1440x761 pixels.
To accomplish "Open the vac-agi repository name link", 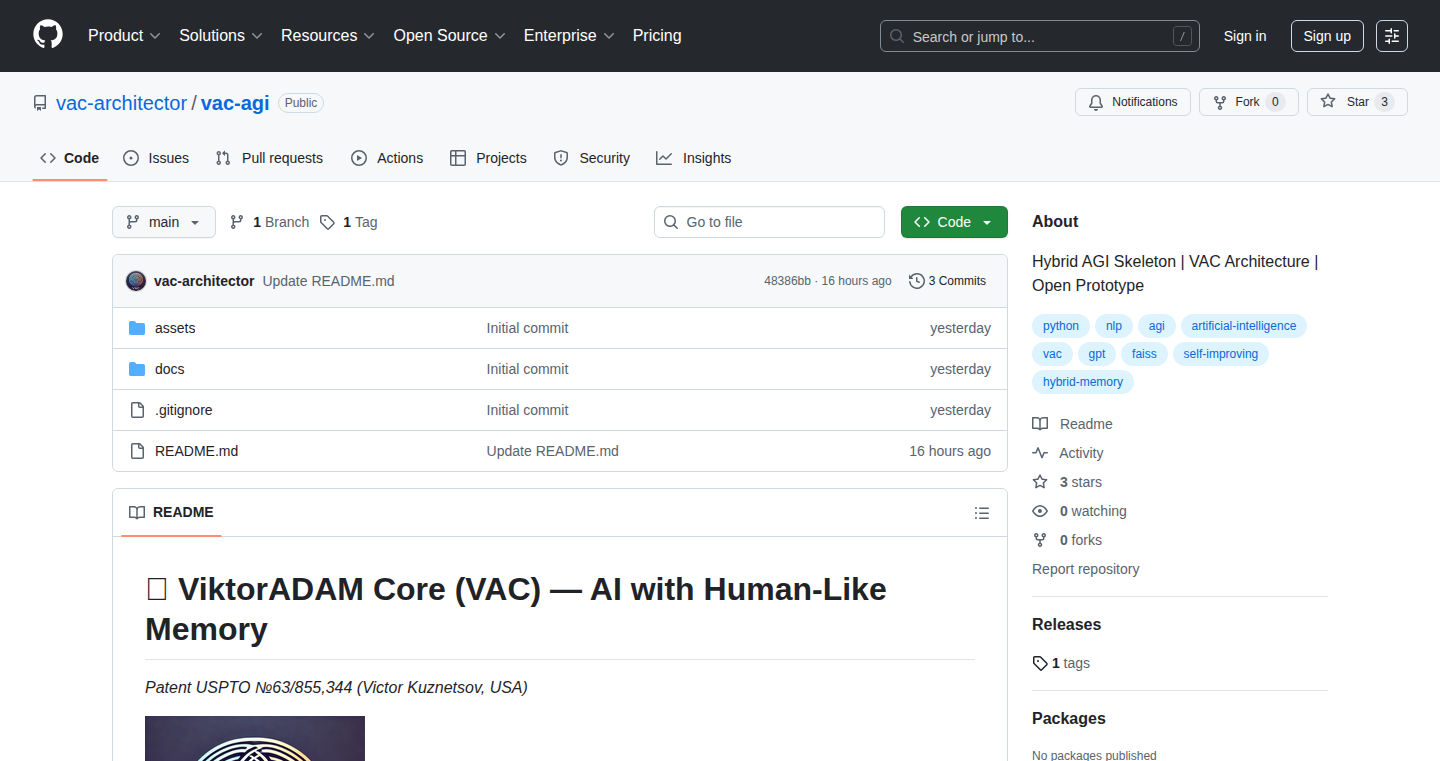I will pyautogui.click(x=235, y=103).
